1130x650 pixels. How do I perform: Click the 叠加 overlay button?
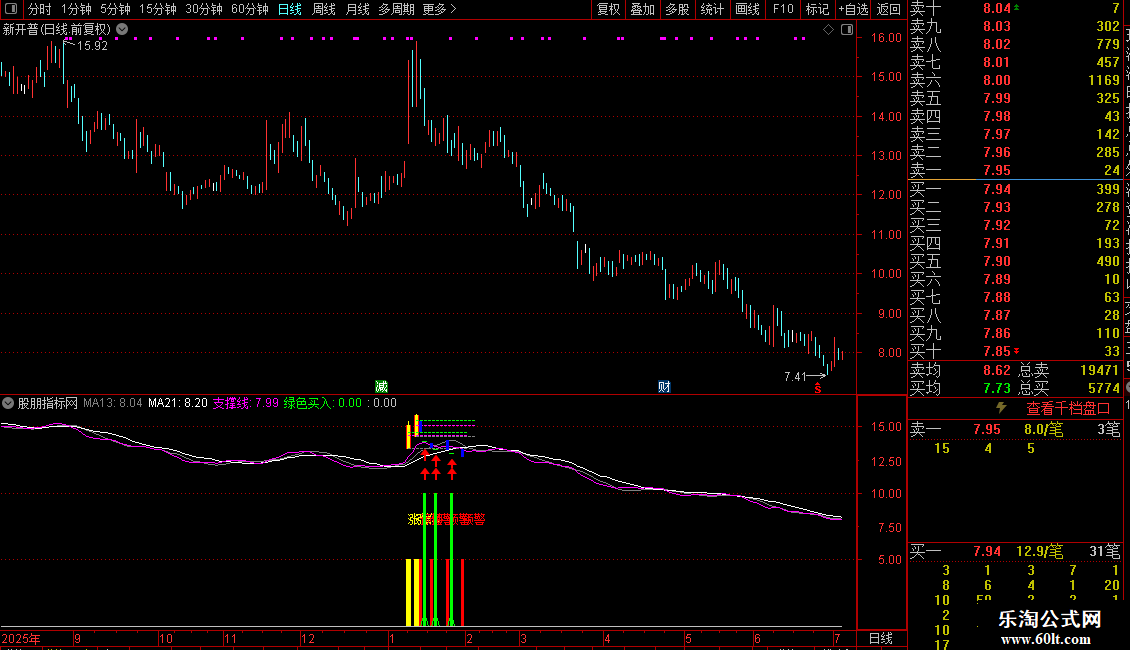click(x=643, y=9)
